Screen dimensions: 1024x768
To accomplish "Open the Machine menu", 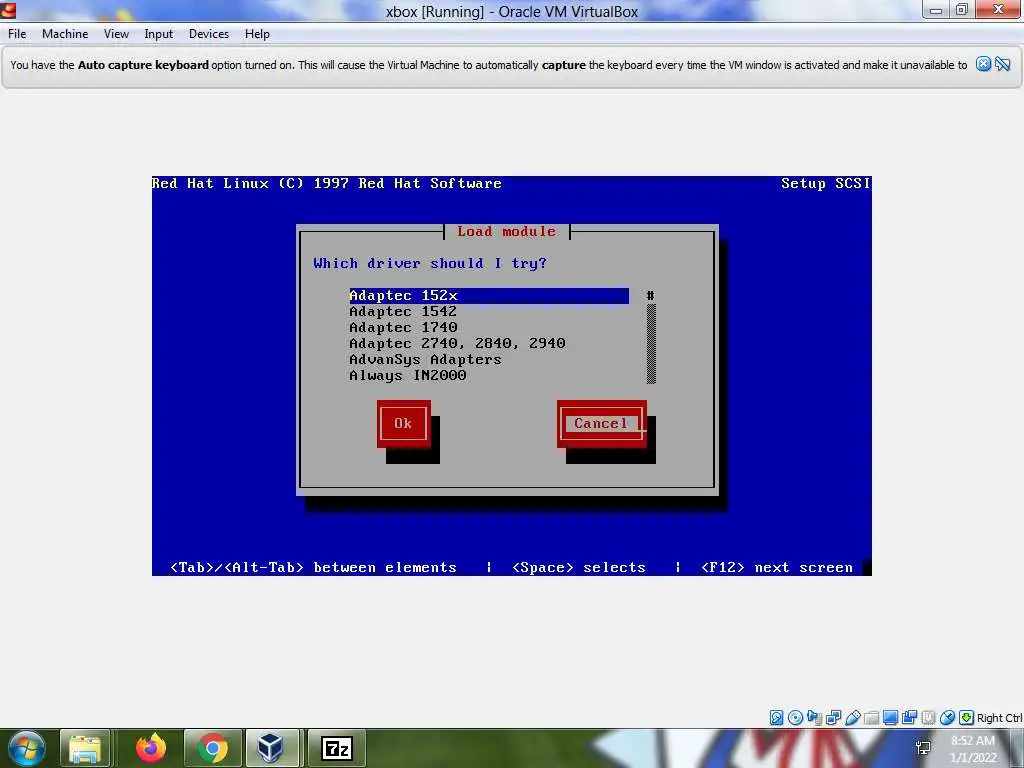I will [x=65, y=34].
